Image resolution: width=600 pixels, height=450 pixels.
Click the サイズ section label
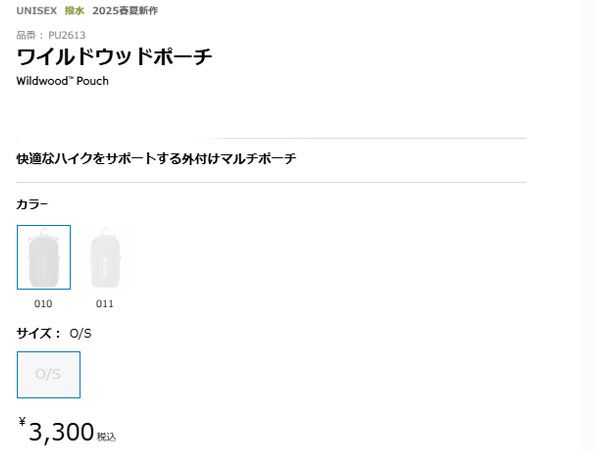[x=37, y=333]
